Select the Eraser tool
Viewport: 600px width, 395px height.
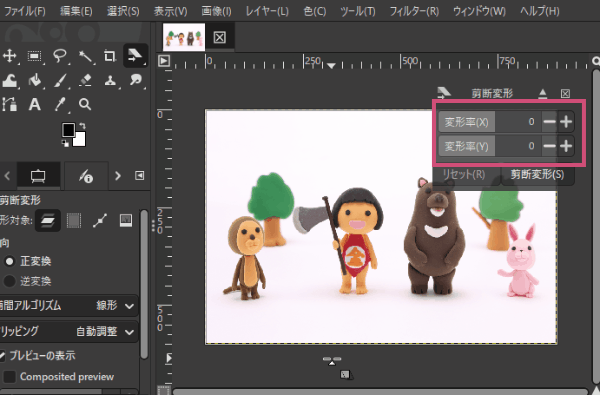85,80
